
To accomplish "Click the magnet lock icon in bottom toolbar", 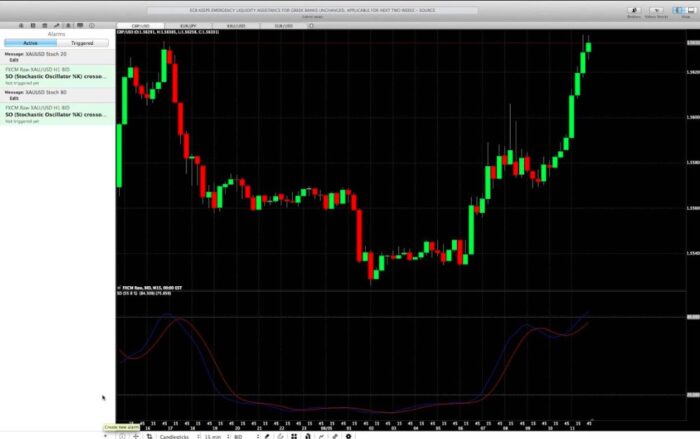I will point(308,436).
